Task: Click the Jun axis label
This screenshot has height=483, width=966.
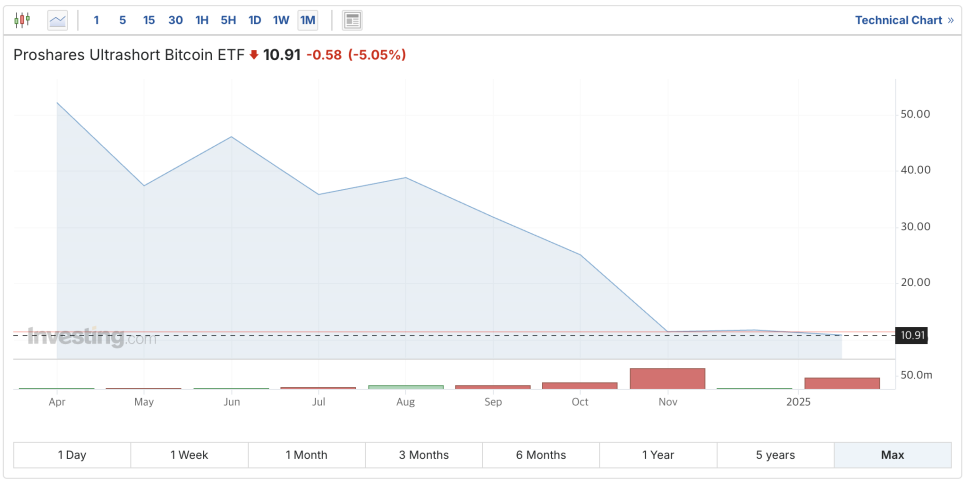Action: 231,402
